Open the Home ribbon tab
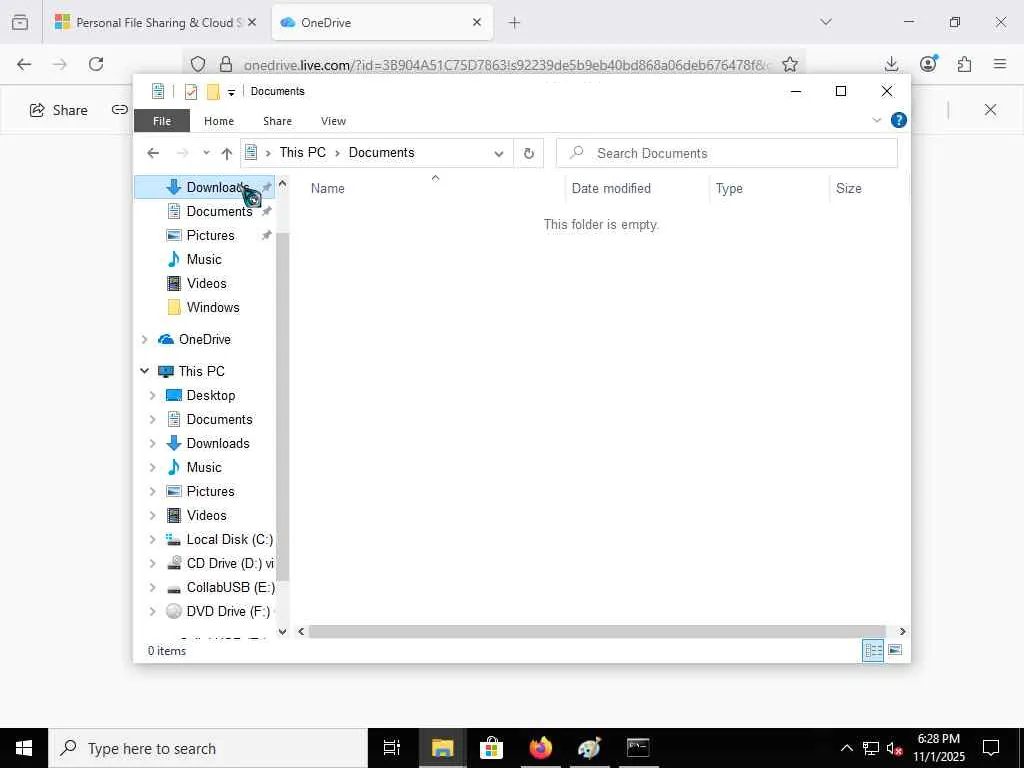 pyautogui.click(x=219, y=121)
